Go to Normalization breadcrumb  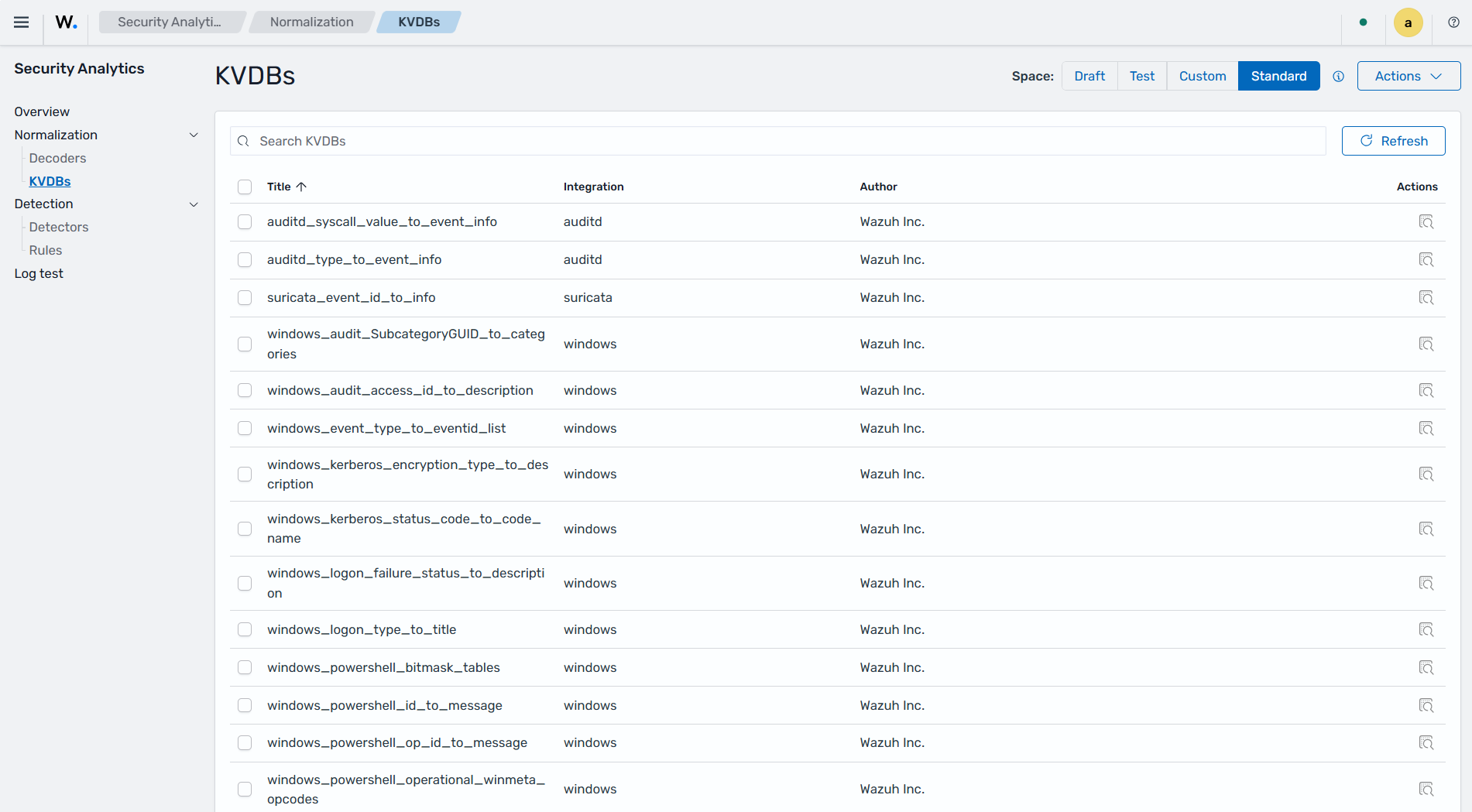click(311, 22)
